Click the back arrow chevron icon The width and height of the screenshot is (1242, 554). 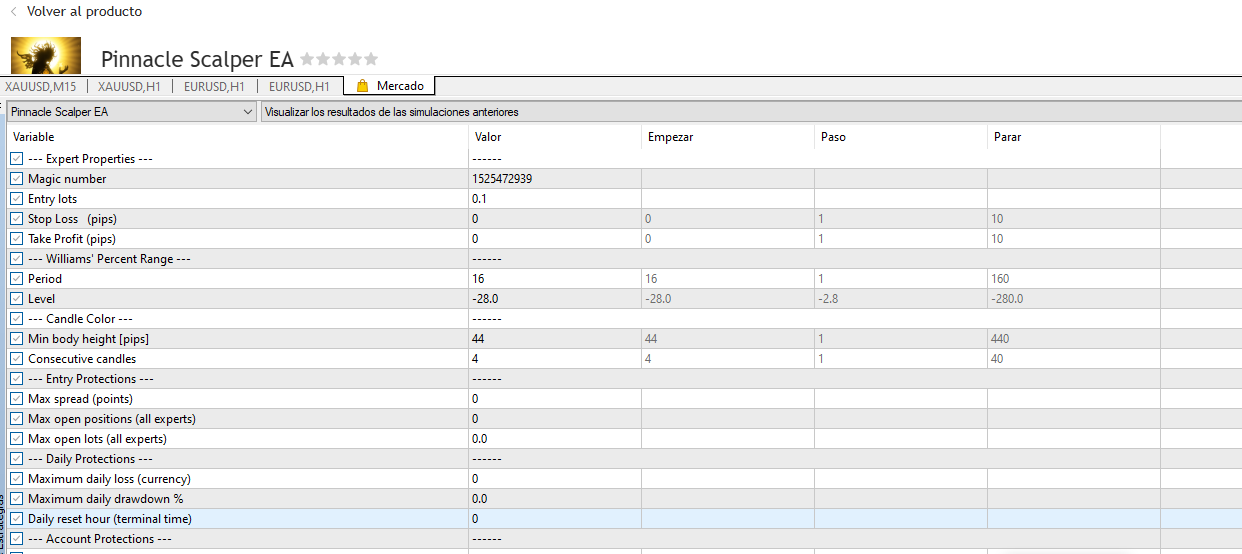coord(14,12)
